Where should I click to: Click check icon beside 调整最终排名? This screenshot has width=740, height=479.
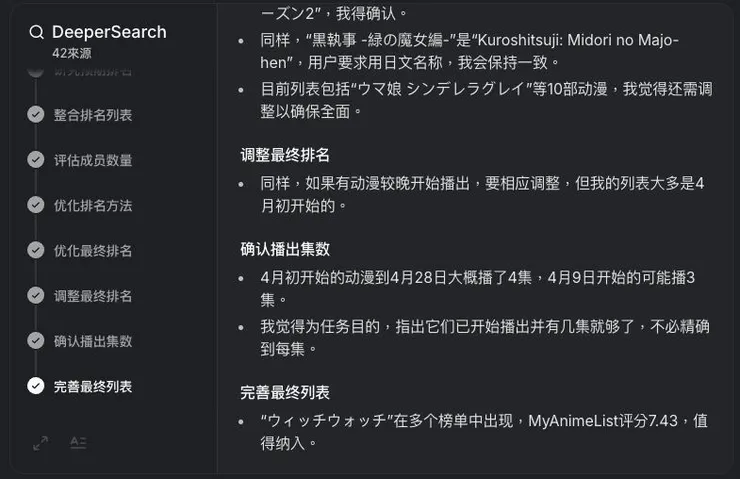[36, 296]
